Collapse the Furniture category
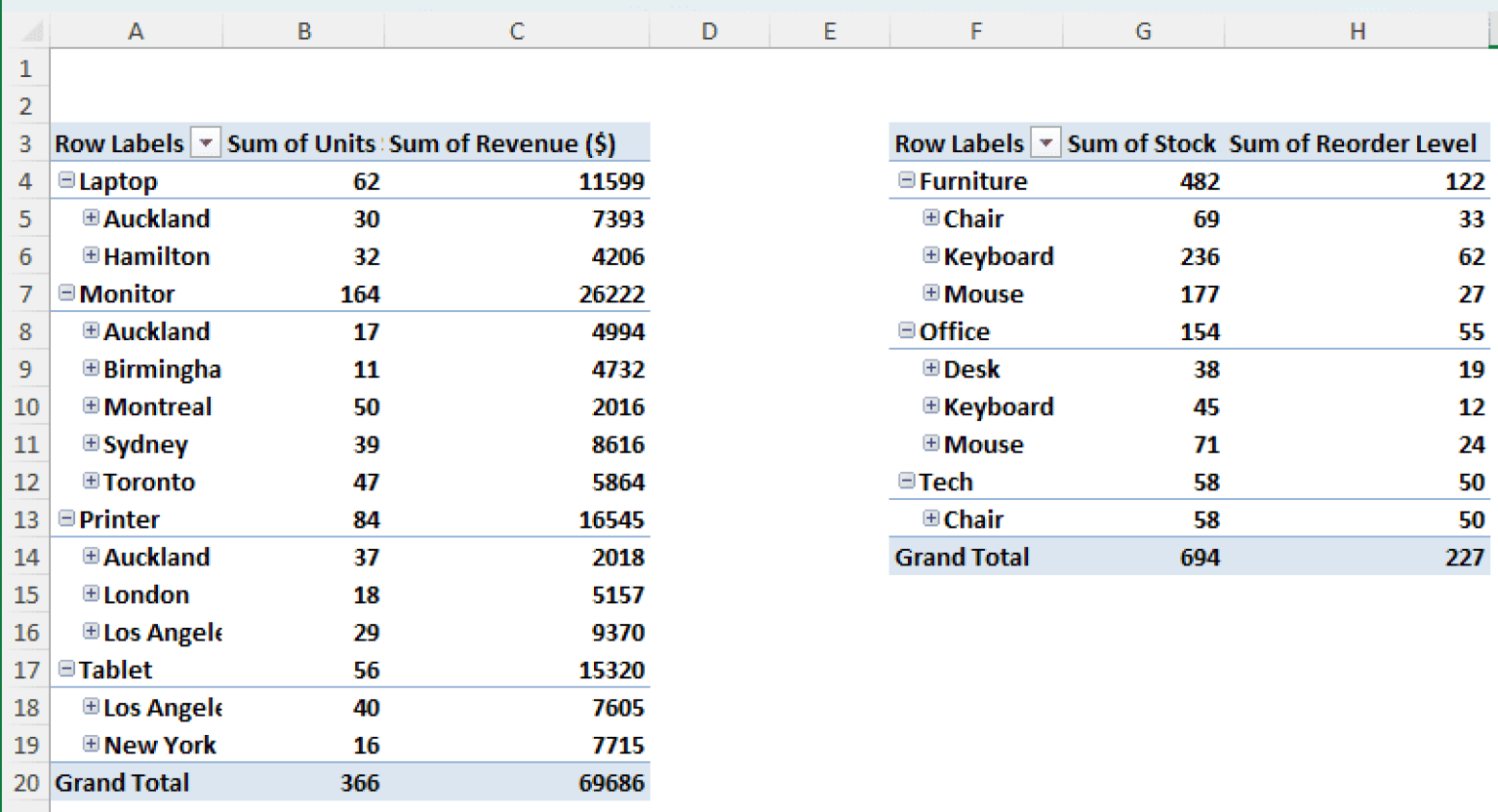This screenshot has height=812, width=1498. [x=906, y=180]
